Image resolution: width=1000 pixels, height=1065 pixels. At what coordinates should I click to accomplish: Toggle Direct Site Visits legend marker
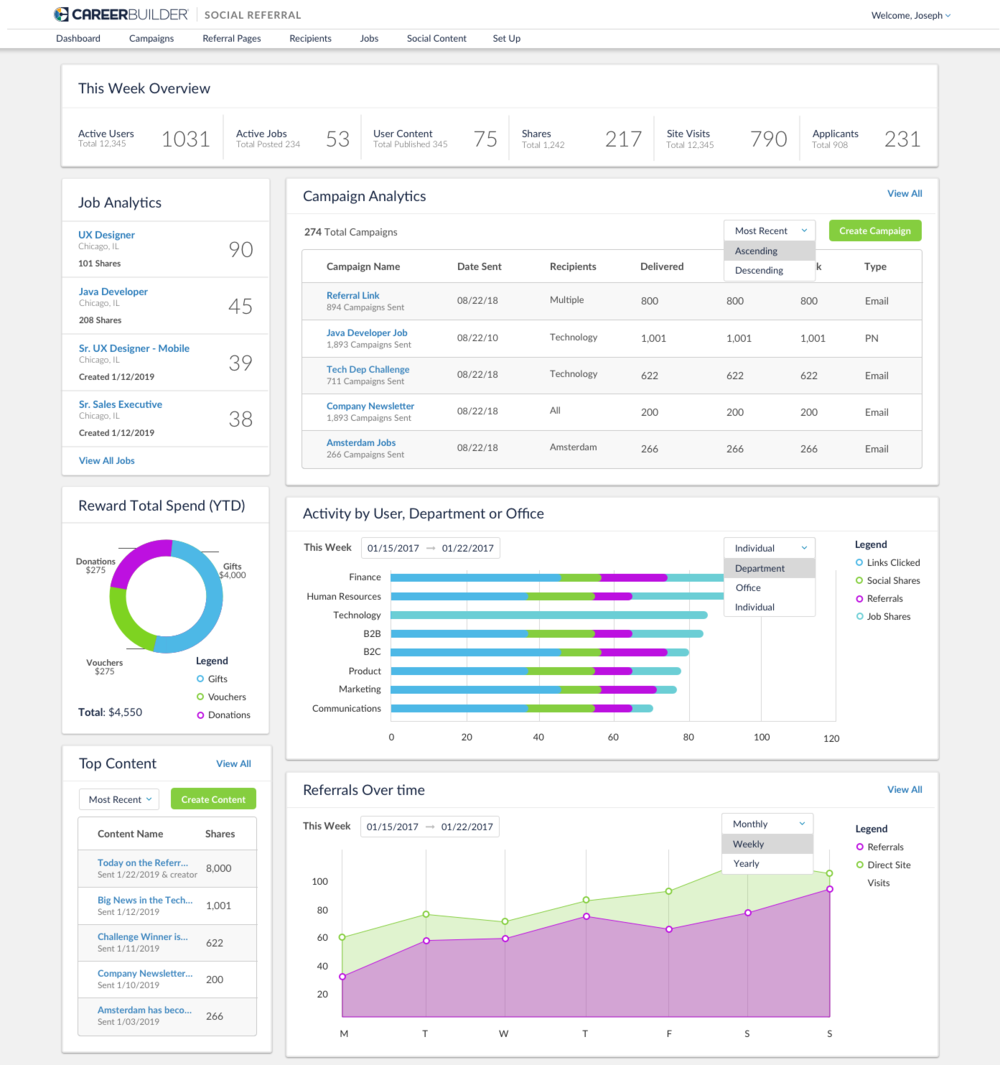click(x=860, y=865)
